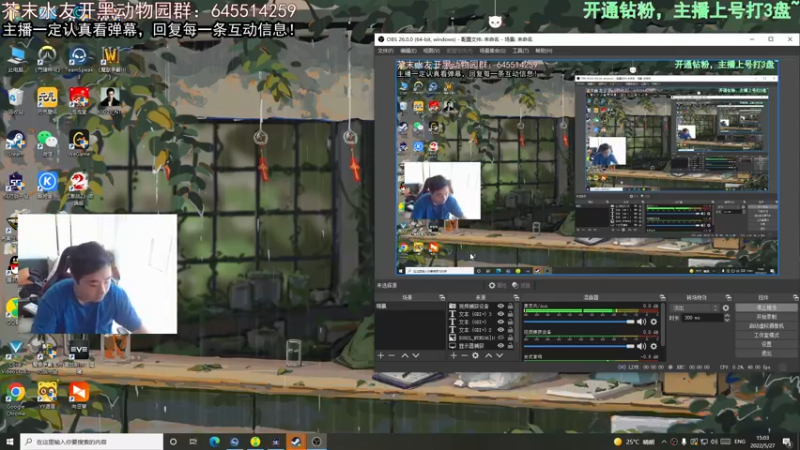Open first mixer channel gear settings

(654, 321)
